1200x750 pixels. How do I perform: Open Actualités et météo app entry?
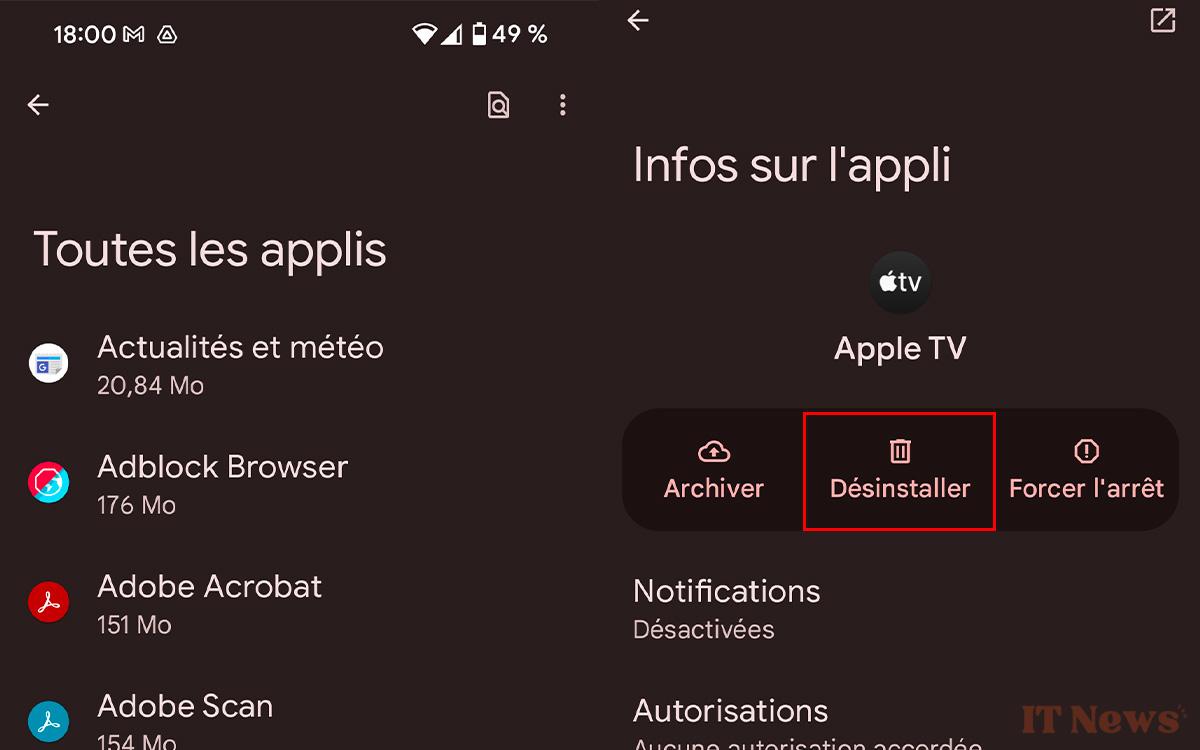(300, 364)
